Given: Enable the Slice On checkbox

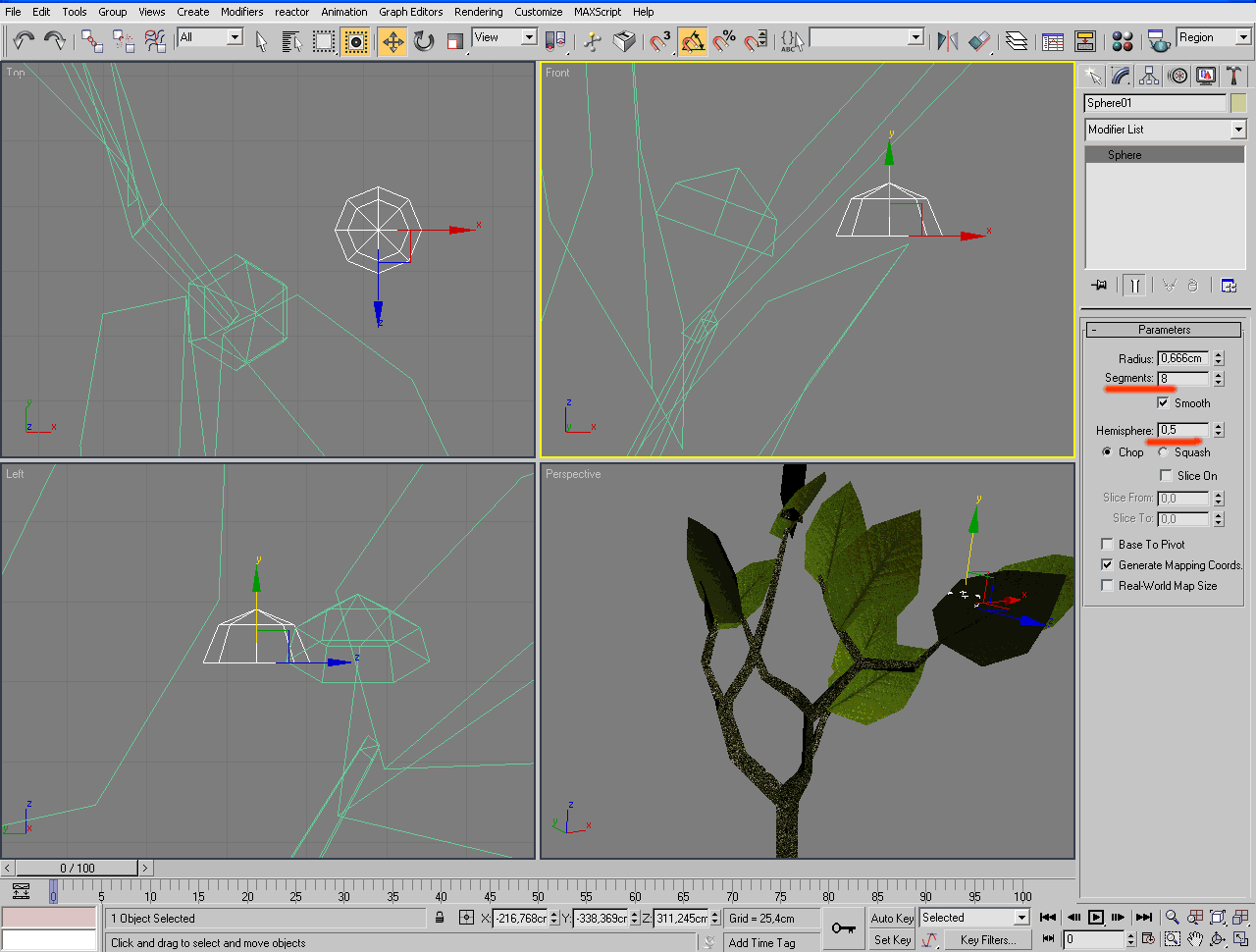Looking at the screenshot, I should pos(1166,476).
